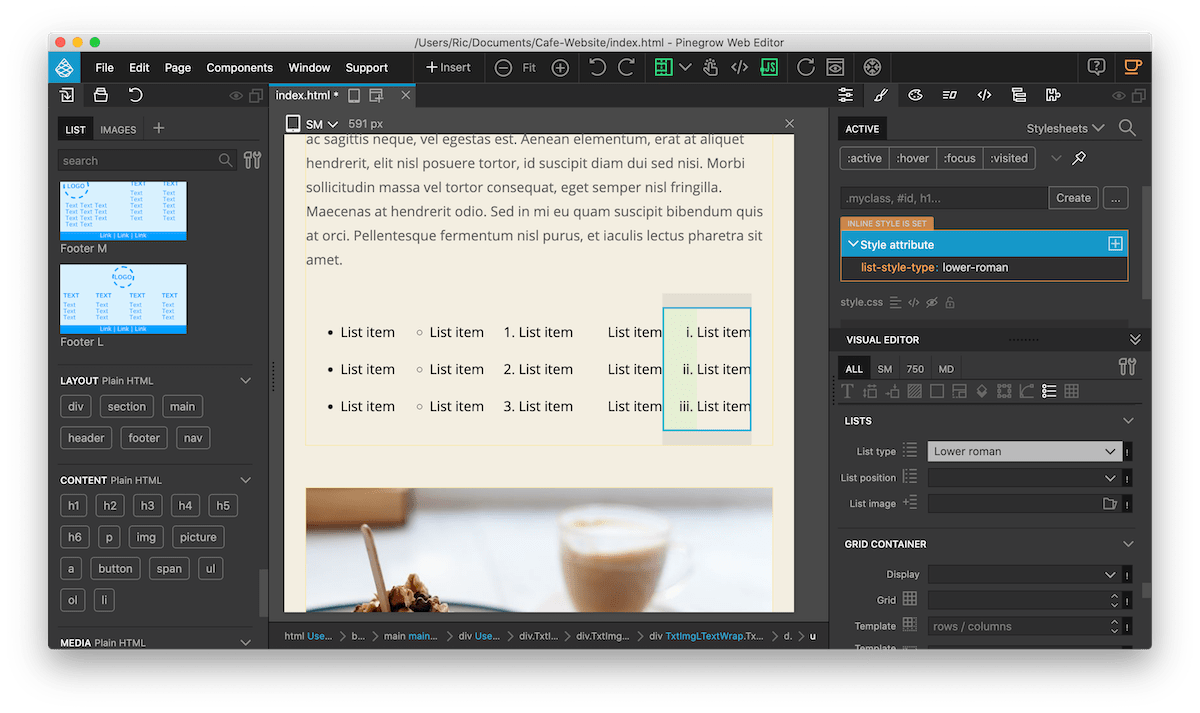The width and height of the screenshot is (1200, 713).
Task: Open the page preview icon in toolbar
Action: point(835,68)
